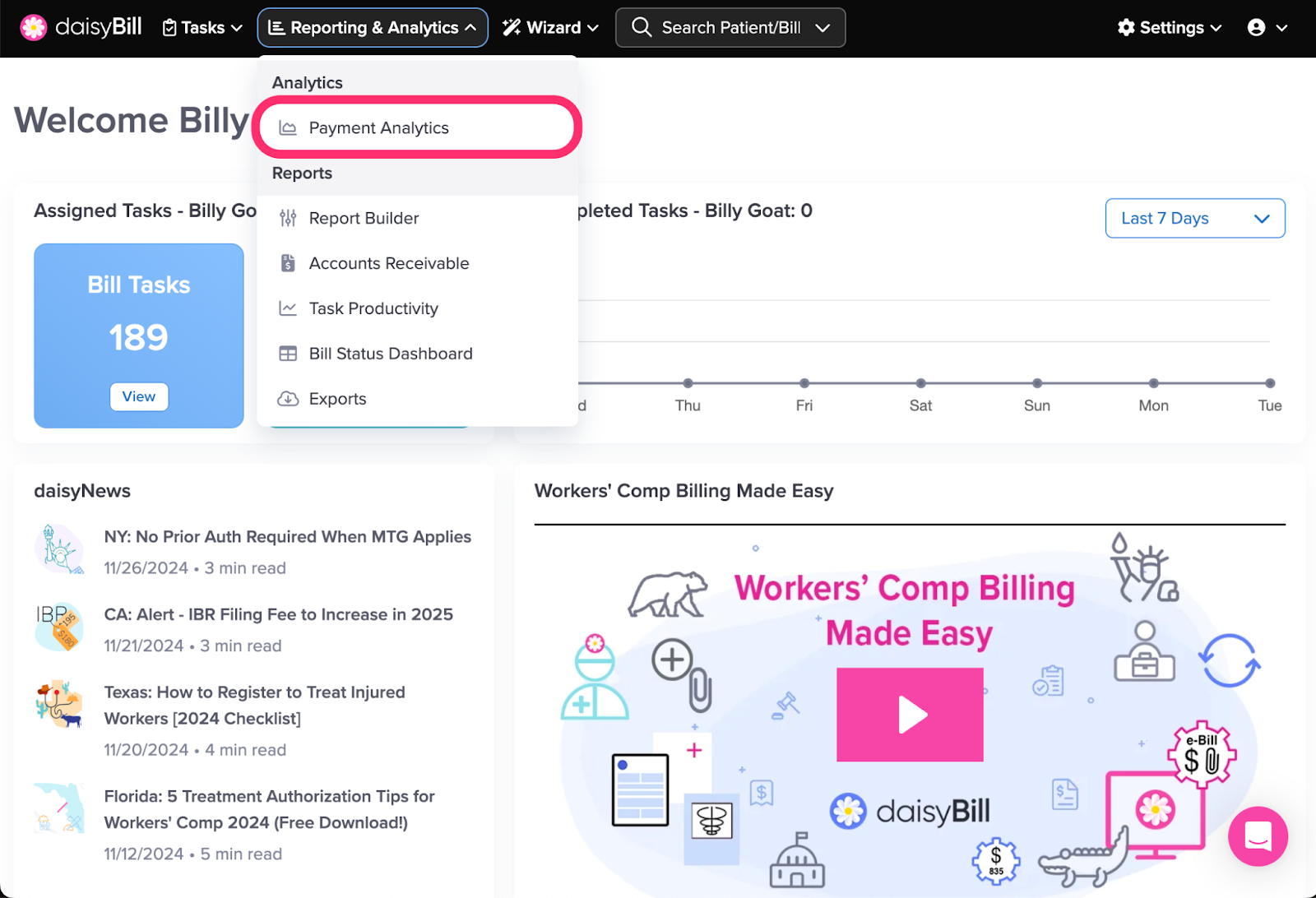The height and width of the screenshot is (898, 1316).
Task: Expand the Settings dropdown menu
Action: click(1170, 28)
